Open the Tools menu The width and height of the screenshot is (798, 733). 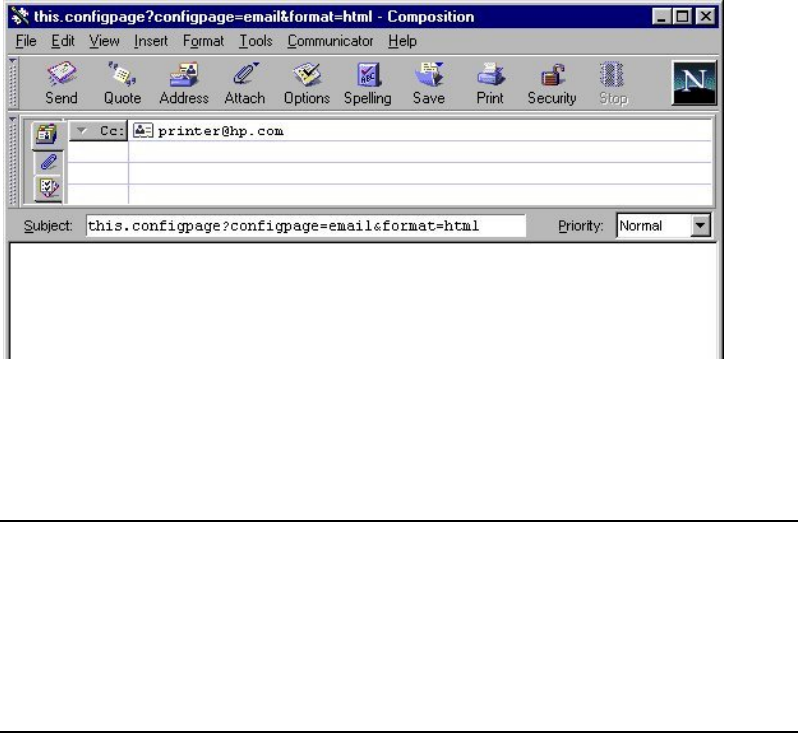click(x=256, y=41)
